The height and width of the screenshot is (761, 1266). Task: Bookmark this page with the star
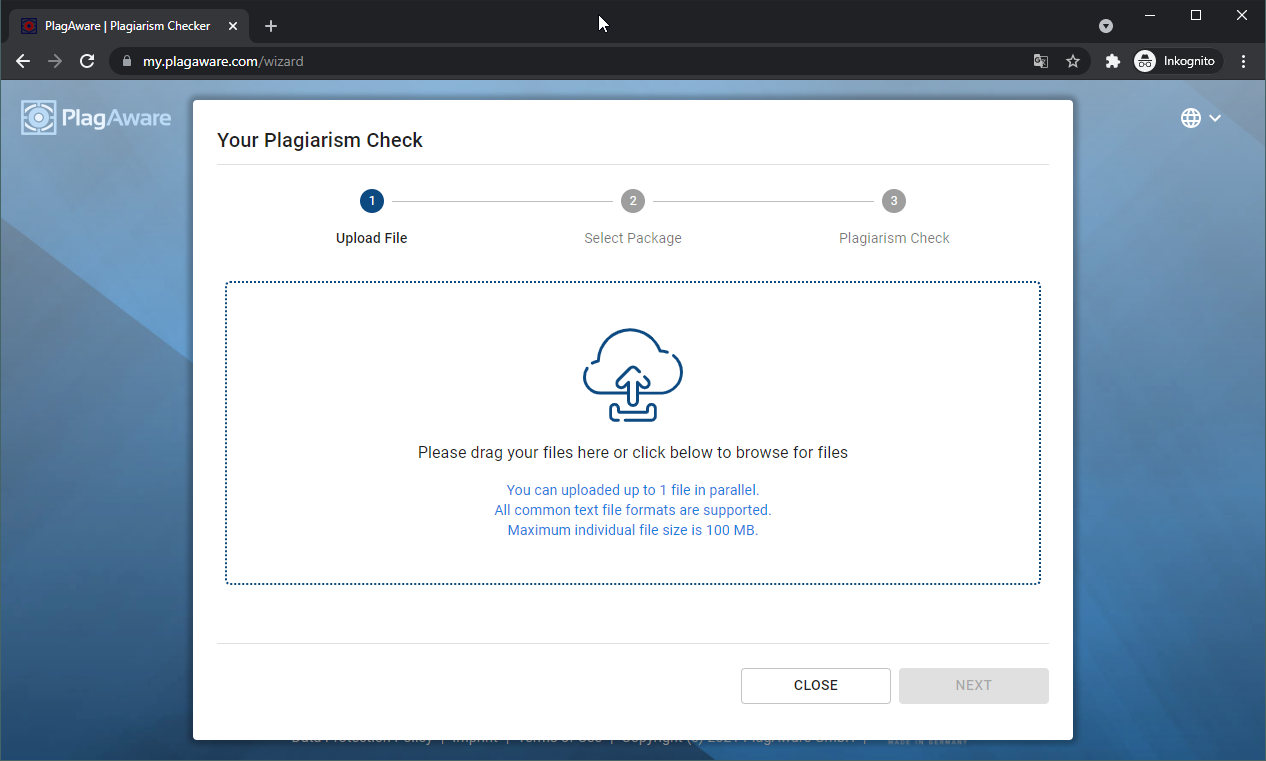[x=1073, y=61]
